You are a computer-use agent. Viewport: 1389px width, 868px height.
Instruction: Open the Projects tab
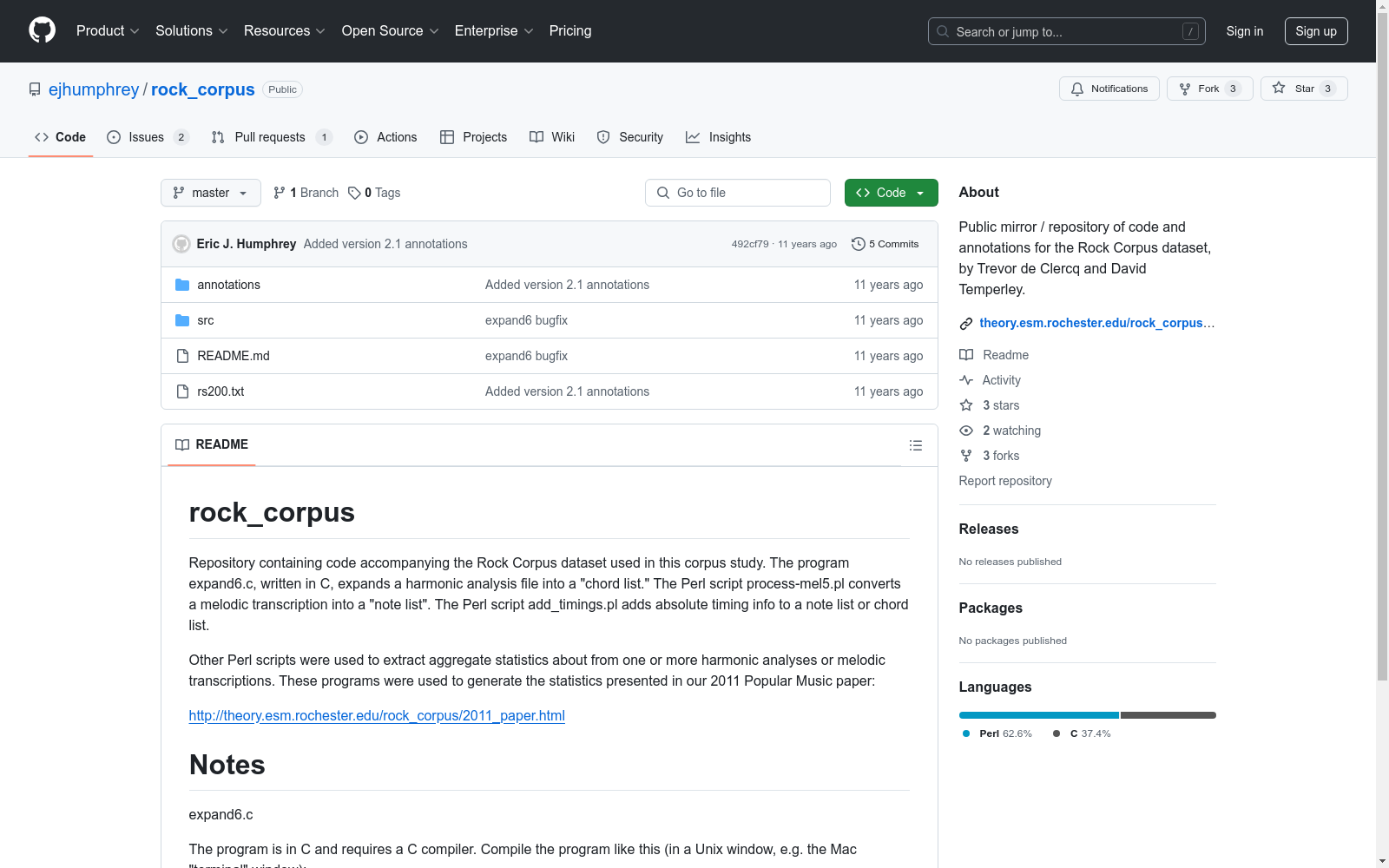pyautogui.click(x=474, y=137)
